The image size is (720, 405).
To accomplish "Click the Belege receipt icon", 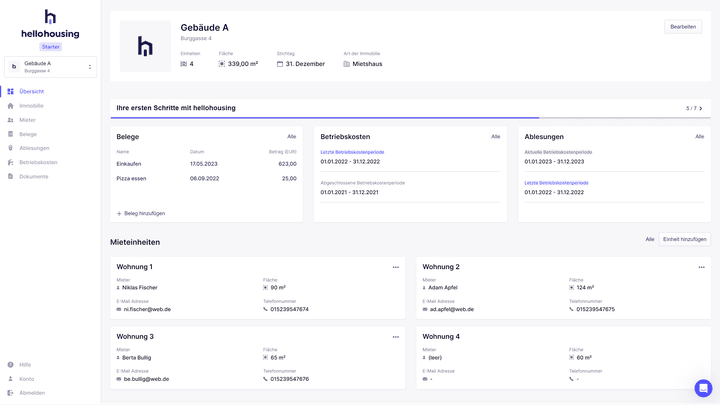I will pyautogui.click(x=11, y=134).
